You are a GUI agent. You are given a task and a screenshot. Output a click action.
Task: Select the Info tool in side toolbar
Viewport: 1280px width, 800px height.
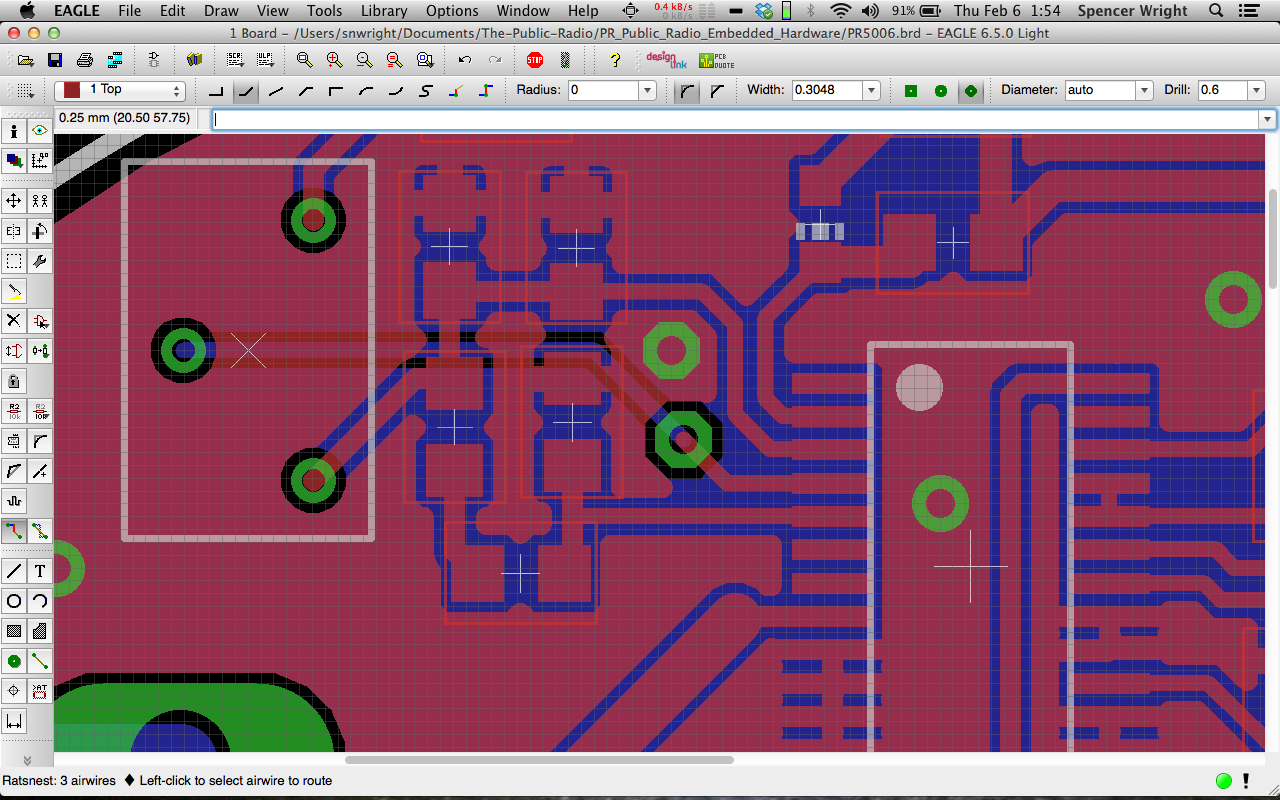coord(14,131)
